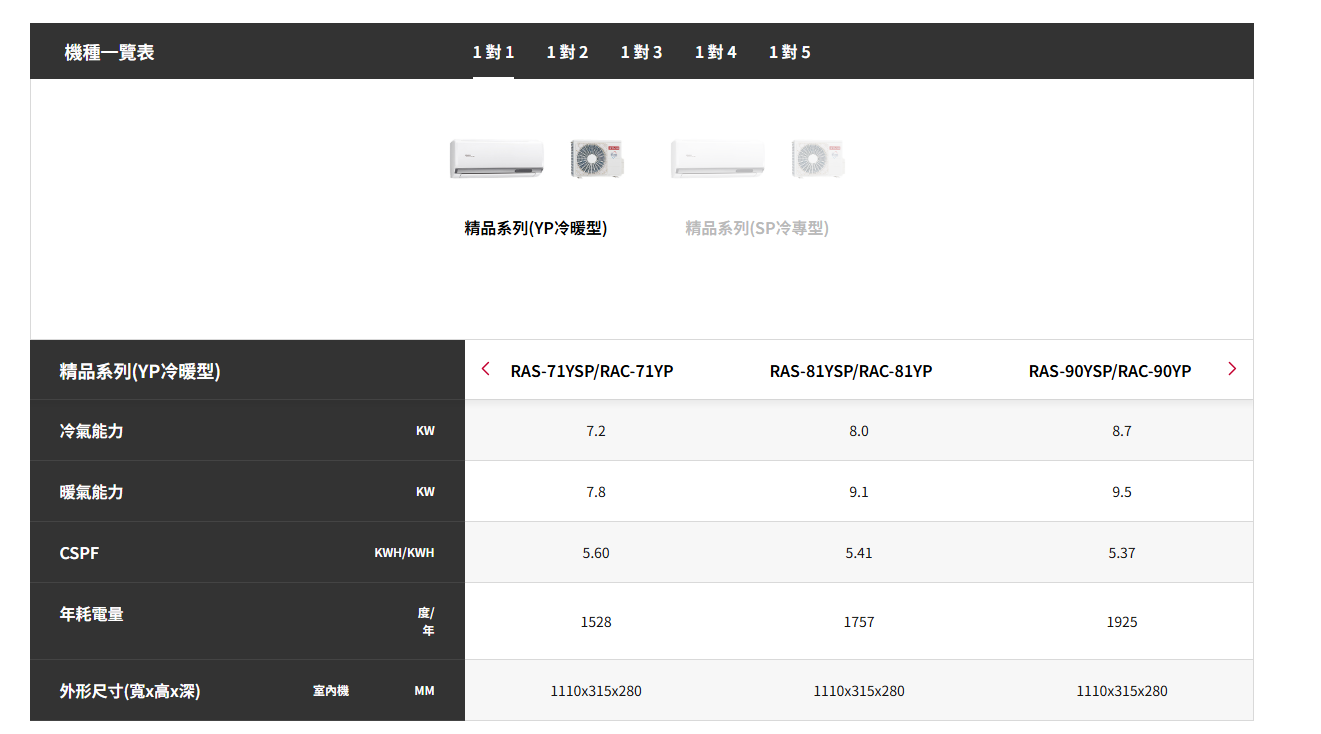Click model header RAS-81YSP/RAC-81YP
Viewport: 1321px width, 734px height.
(851, 371)
